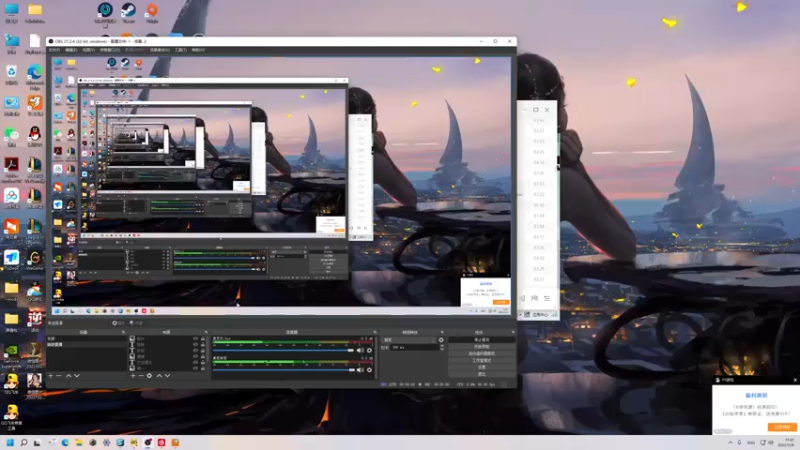Open the Microsoft Edge desktop shortcut
The width and height of the screenshot is (800, 450).
(35, 76)
